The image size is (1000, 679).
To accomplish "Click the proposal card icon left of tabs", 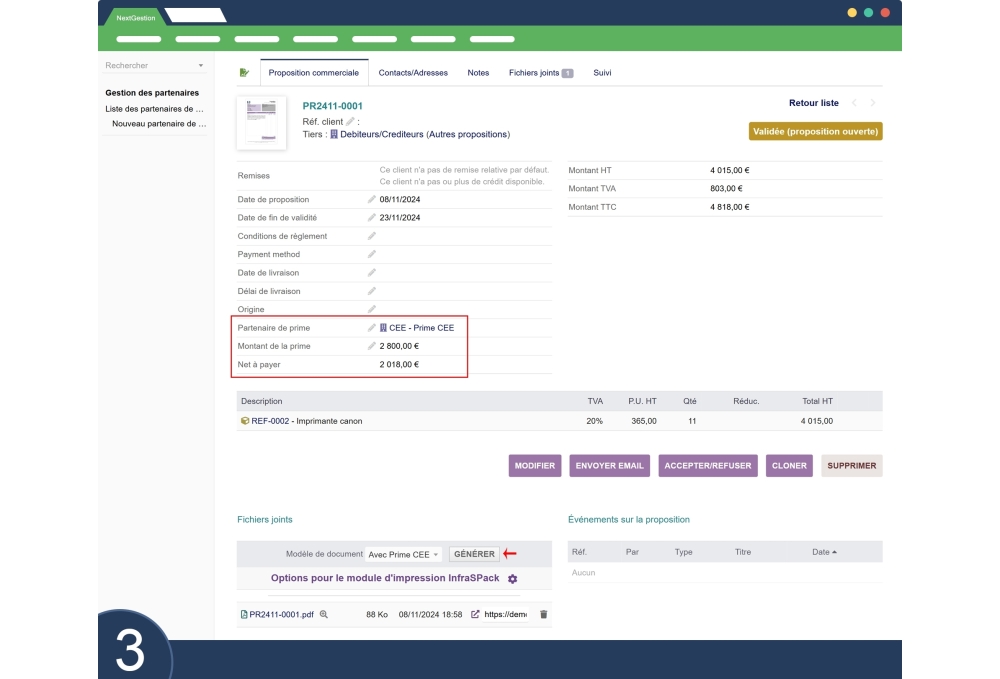I will click(x=244, y=73).
